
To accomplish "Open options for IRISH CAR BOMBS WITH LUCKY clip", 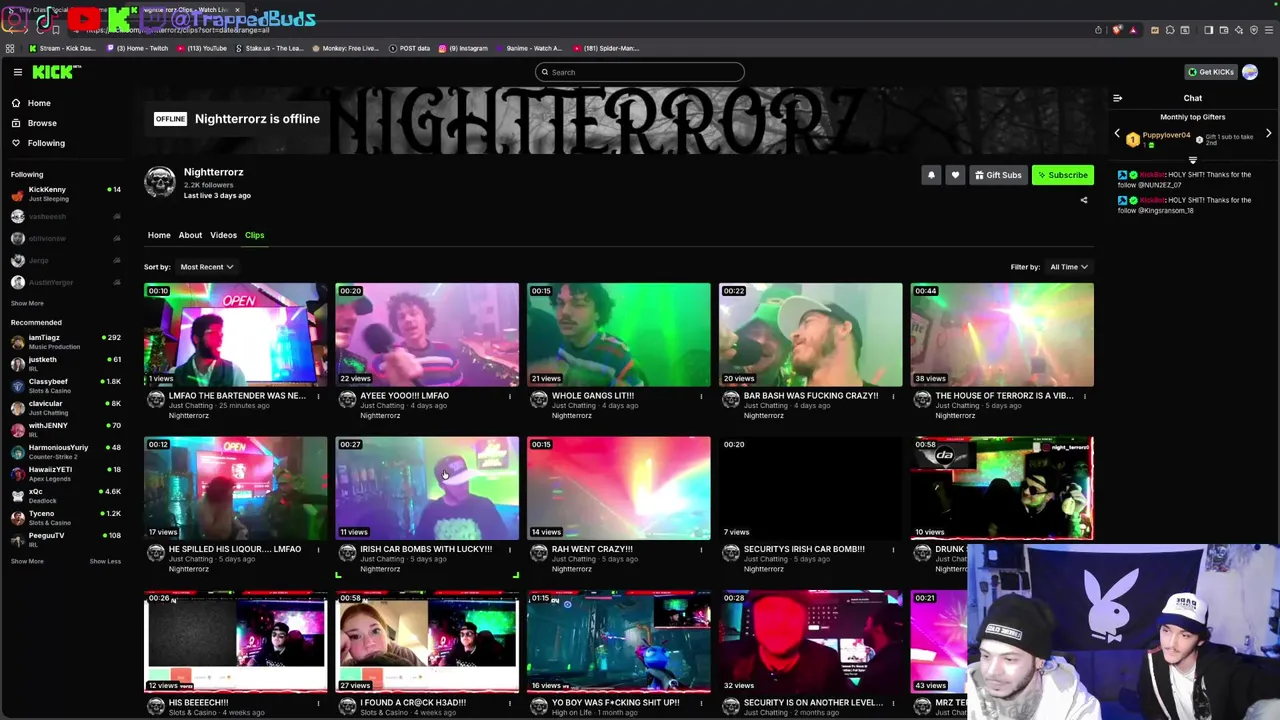I will (x=509, y=549).
